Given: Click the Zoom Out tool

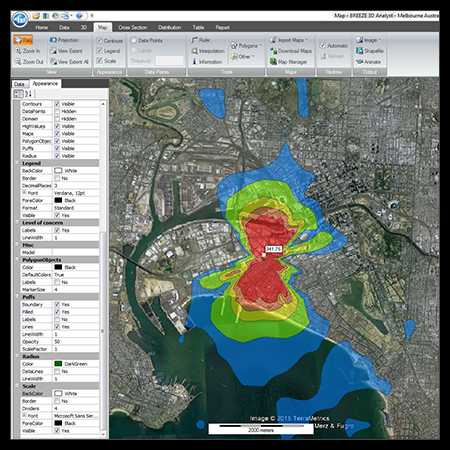Looking at the screenshot, I should point(29,62).
